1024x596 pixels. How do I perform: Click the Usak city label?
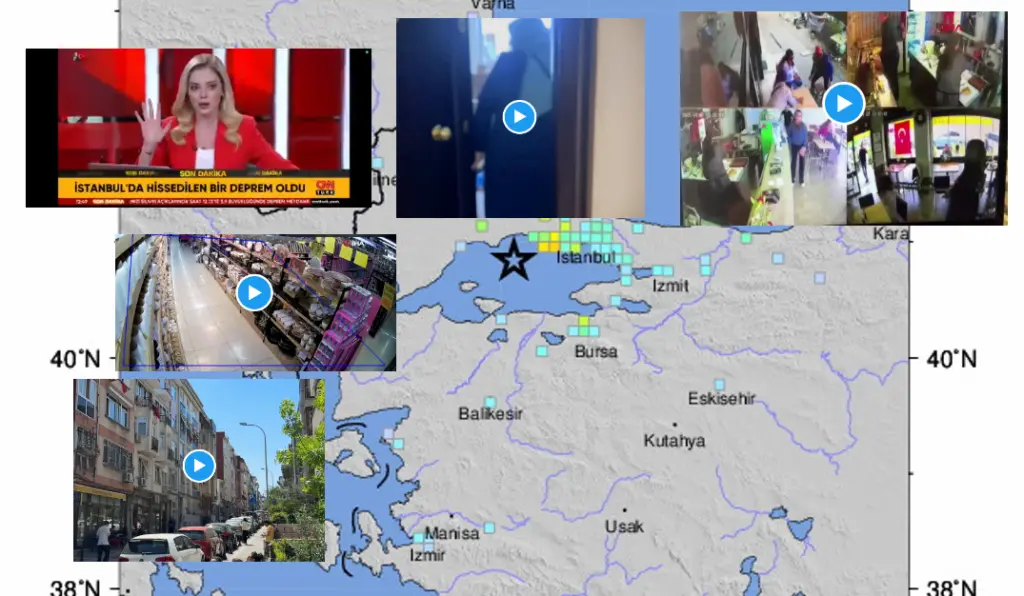(x=624, y=526)
